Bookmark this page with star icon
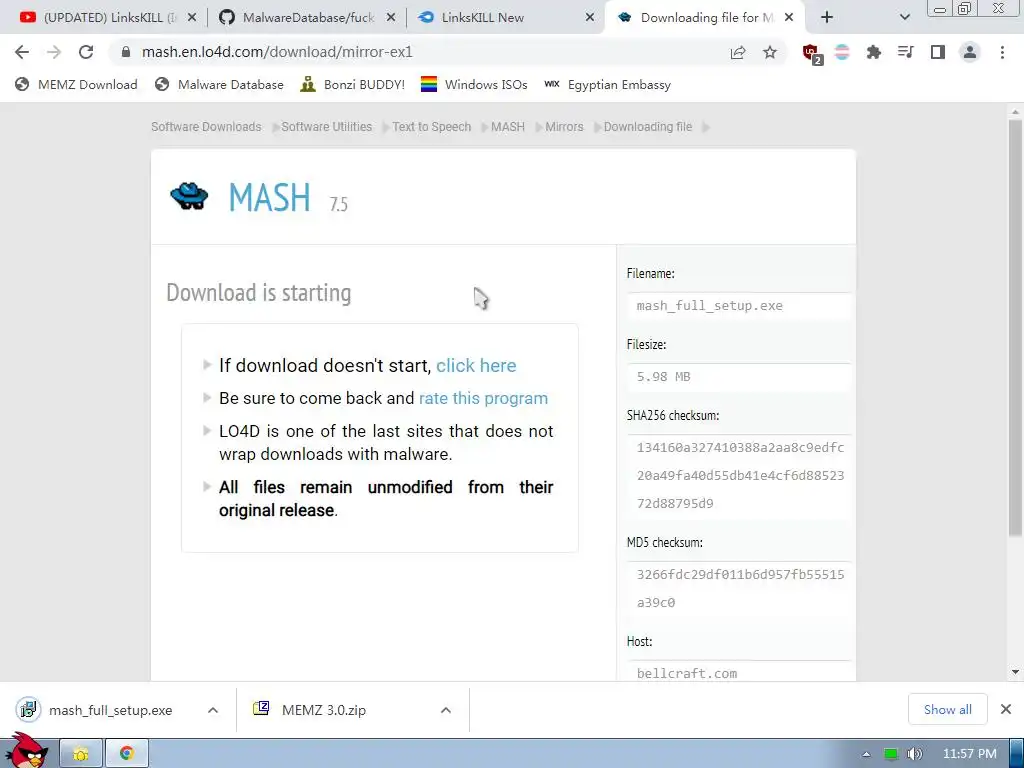Screen dimensions: 1024x768 pyautogui.click(x=770, y=52)
